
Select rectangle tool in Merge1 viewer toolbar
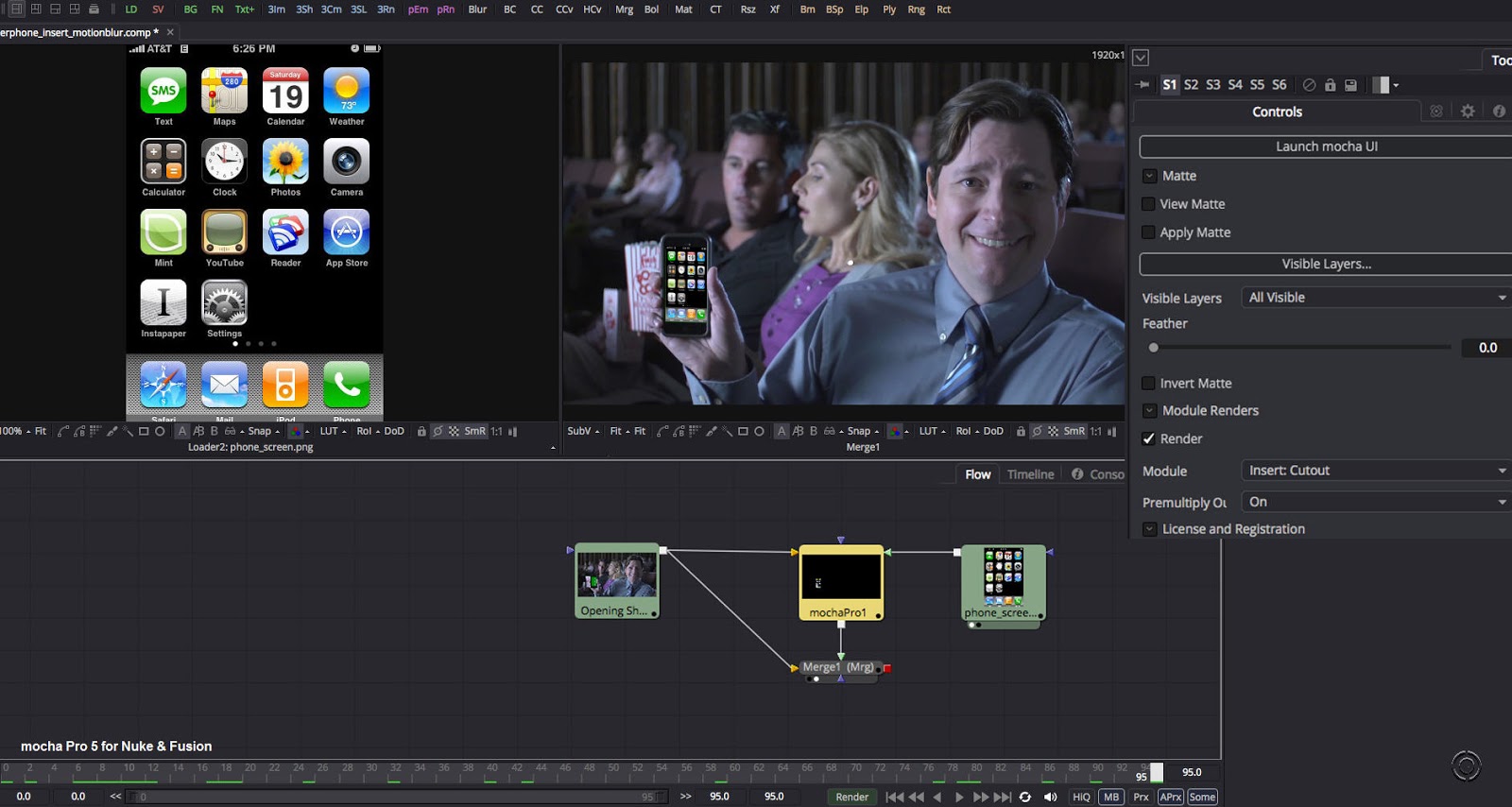point(743,431)
